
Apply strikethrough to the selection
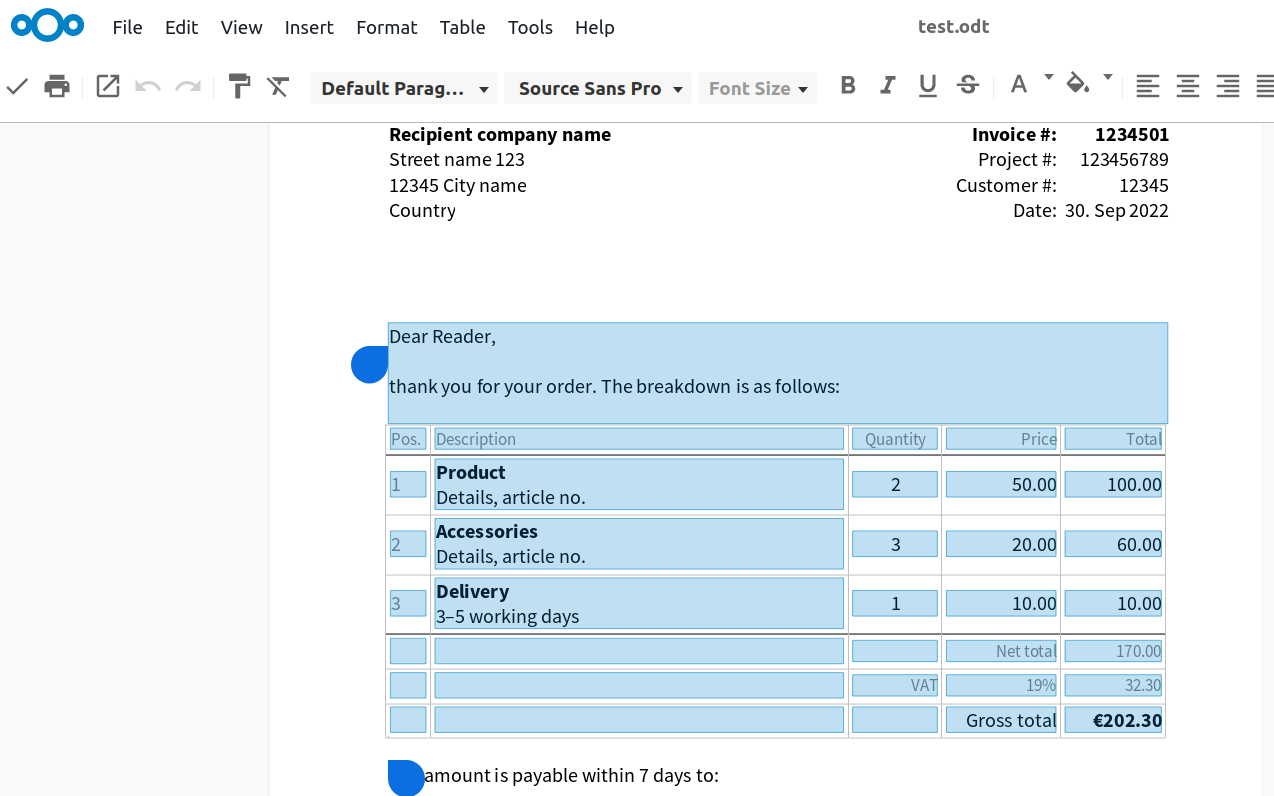click(967, 87)
